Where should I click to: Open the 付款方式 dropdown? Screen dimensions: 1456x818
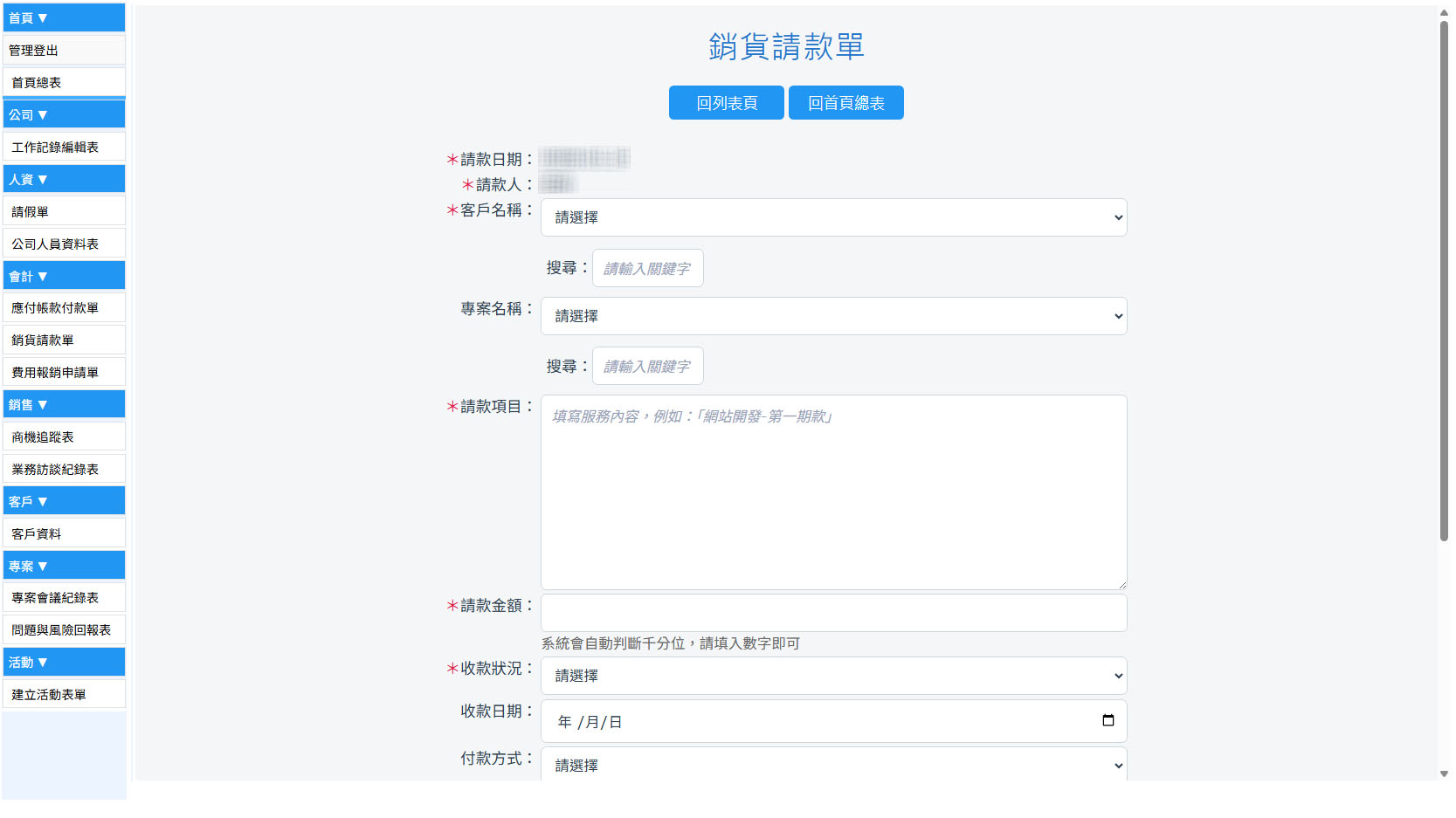(834, 764)
